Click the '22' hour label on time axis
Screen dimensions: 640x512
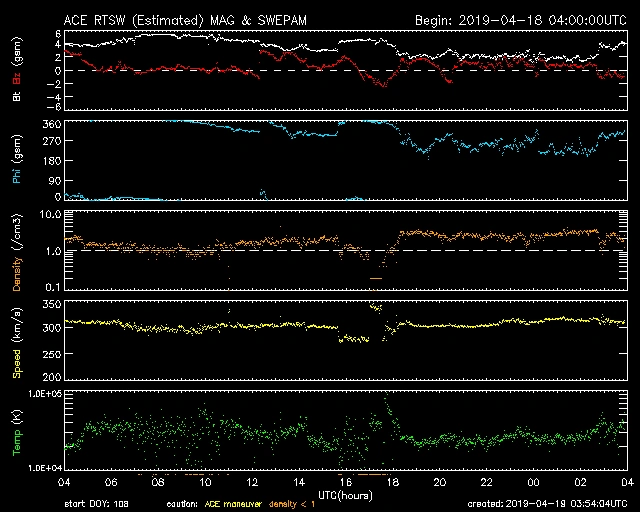pyautogui.click(x=487, y=483)
